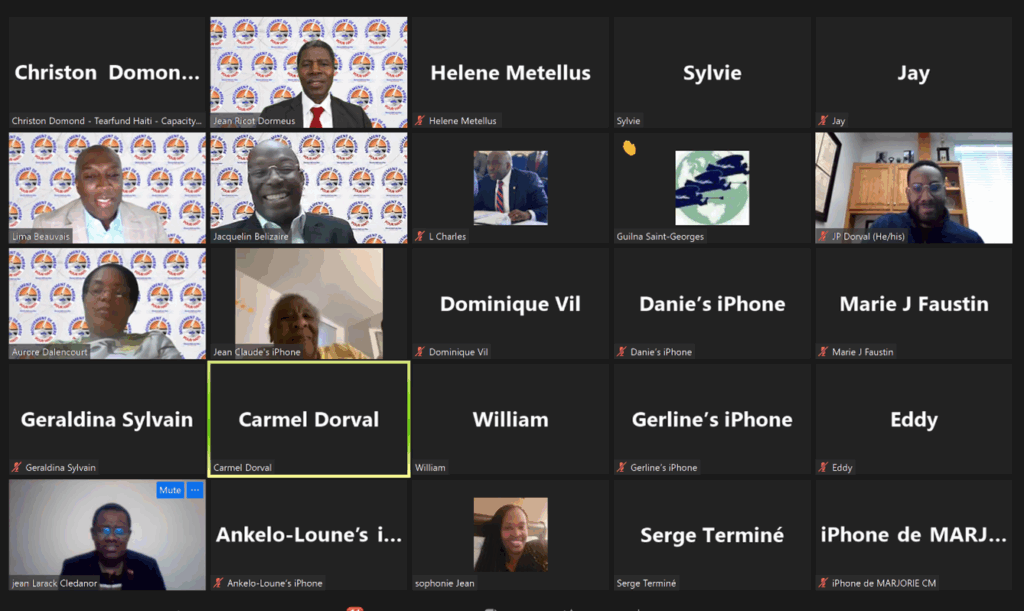
Task: Click the muted mic icon beside Dominique Vil
Action: coord(420,352)
